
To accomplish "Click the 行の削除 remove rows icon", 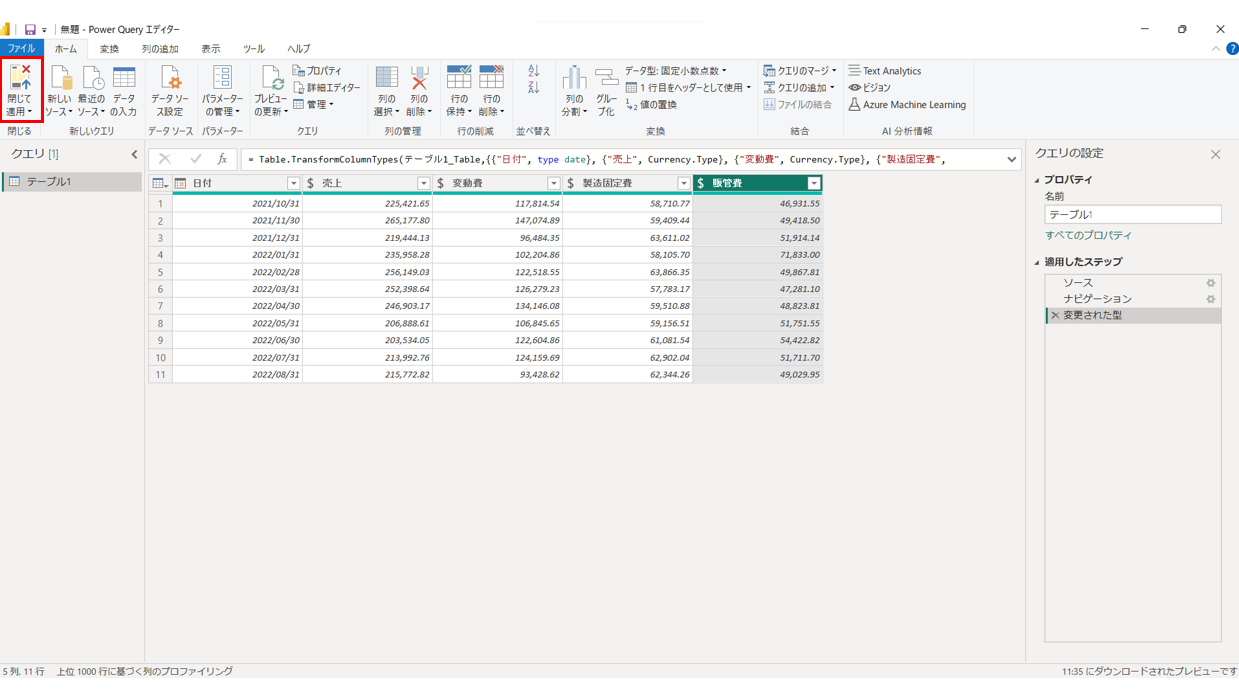I will 491,78.
